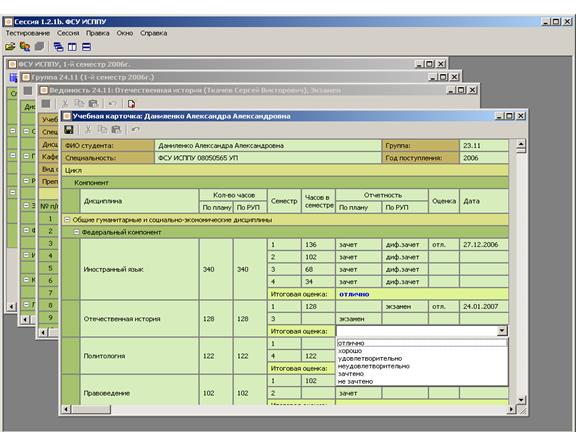Image resolution: width=576 pixels, height=432 pixels.
Task: Click the red document icon in Ведомость toolbar
Action: 131,104
